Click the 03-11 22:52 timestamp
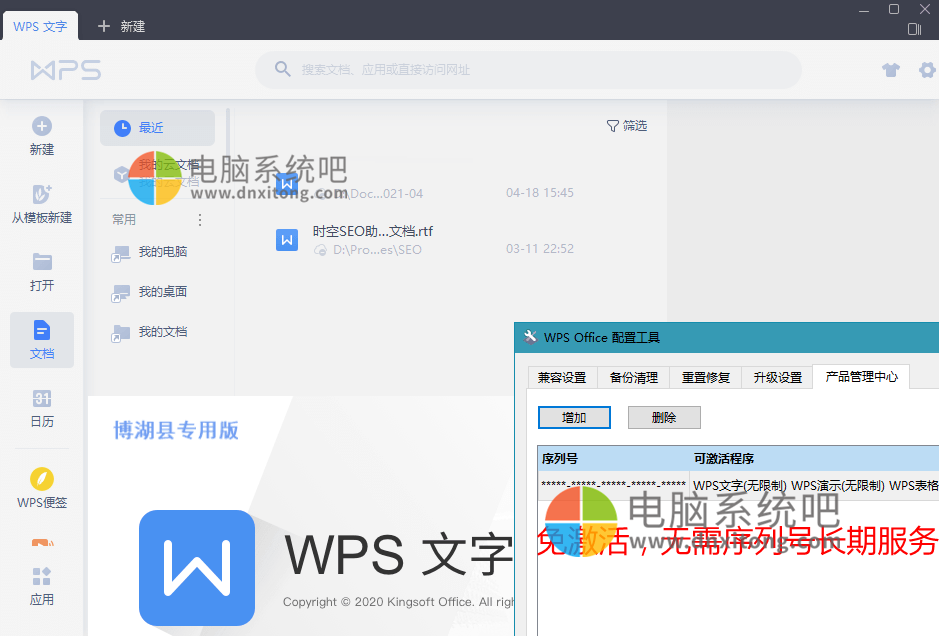 click(x=540, y=249)
